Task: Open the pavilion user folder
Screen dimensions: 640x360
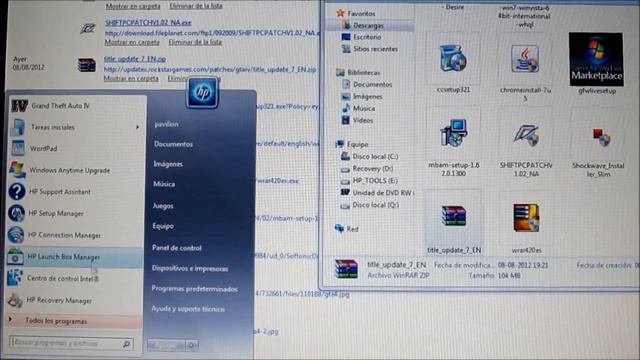Action: point(167,124)
